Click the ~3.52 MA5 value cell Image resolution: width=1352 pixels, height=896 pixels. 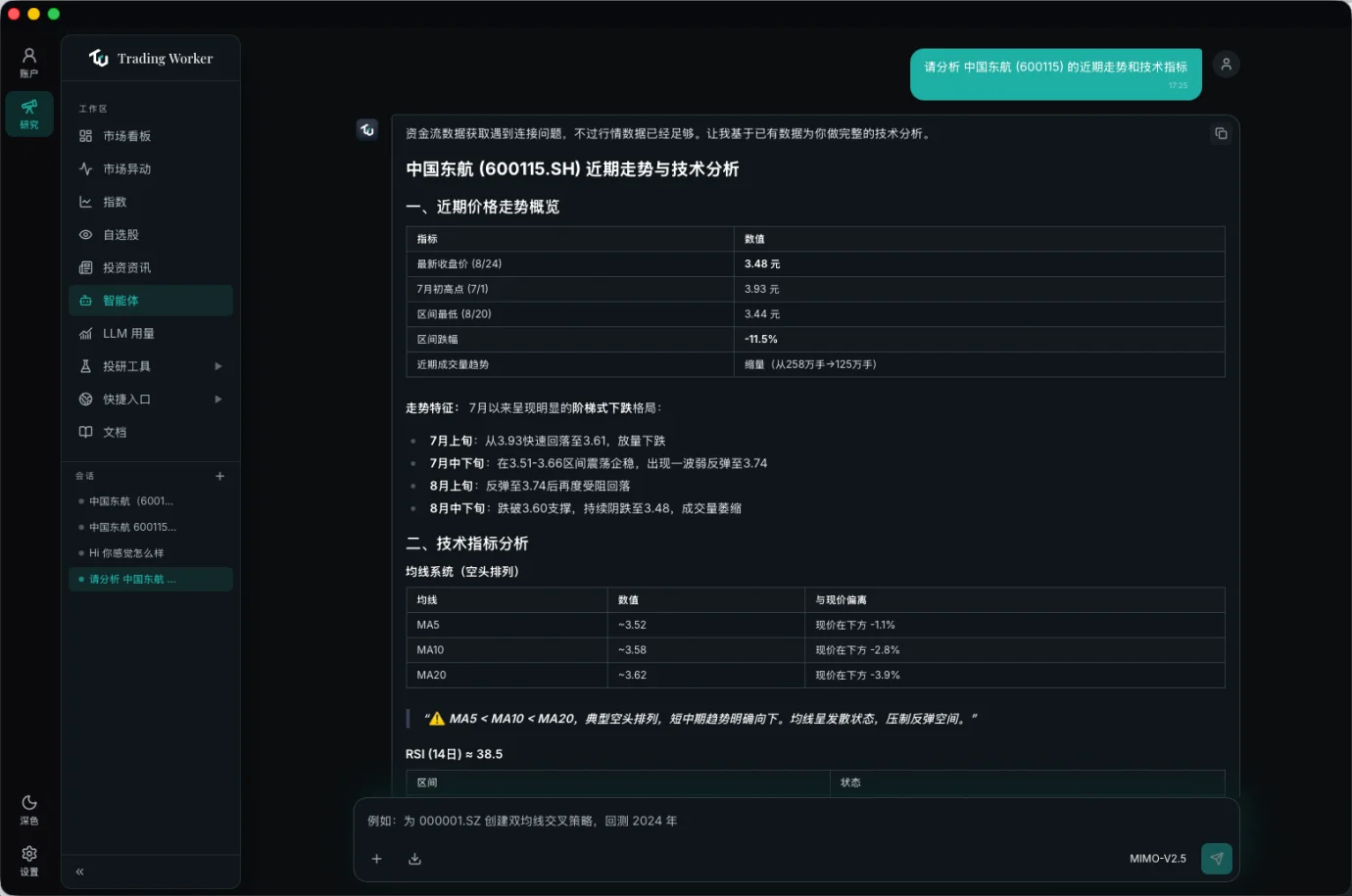(705, 625)
